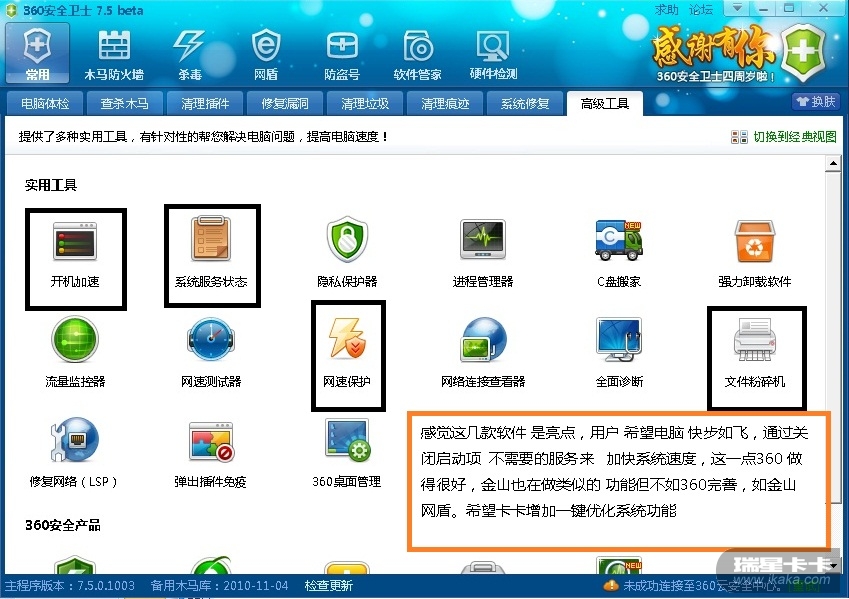Launch the 开机加速 startup tool

(75, 255)
